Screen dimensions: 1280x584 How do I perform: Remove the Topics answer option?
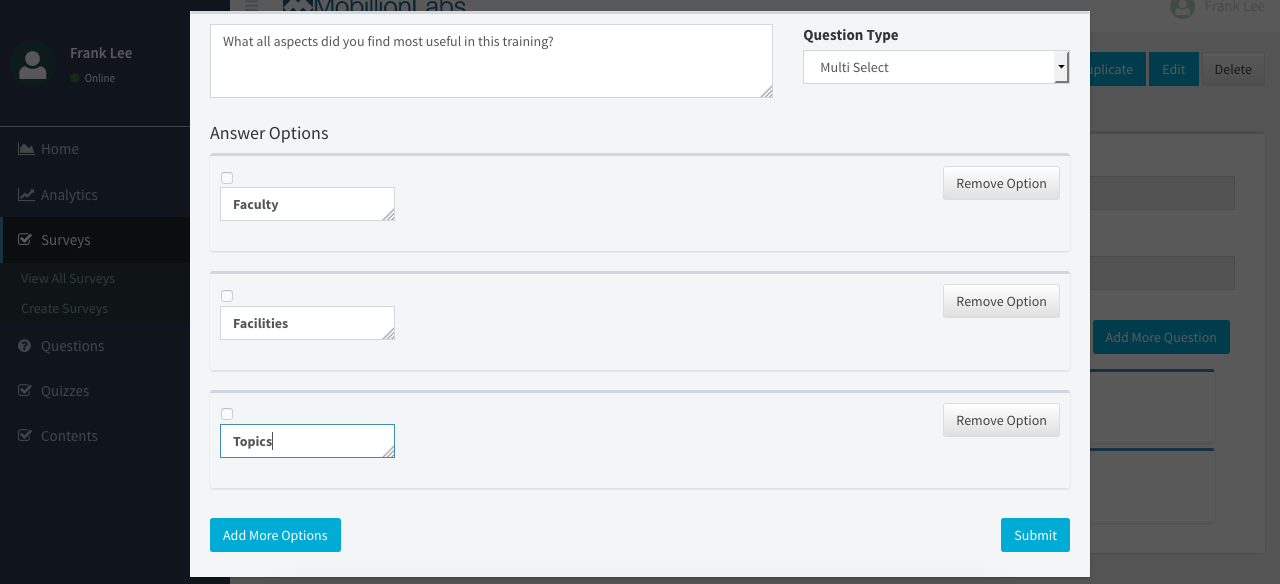[x=1001, y=420]
